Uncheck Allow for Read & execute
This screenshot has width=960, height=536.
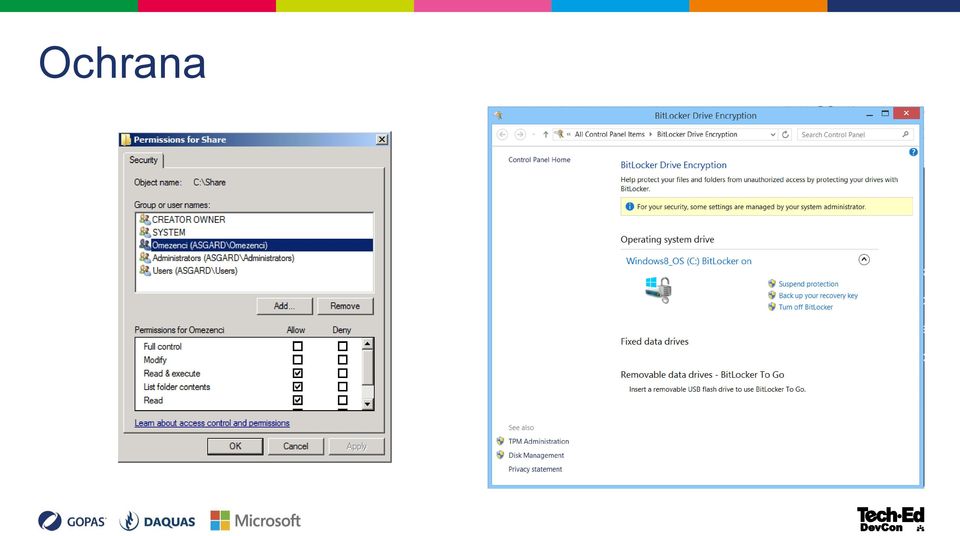(298, 373)
